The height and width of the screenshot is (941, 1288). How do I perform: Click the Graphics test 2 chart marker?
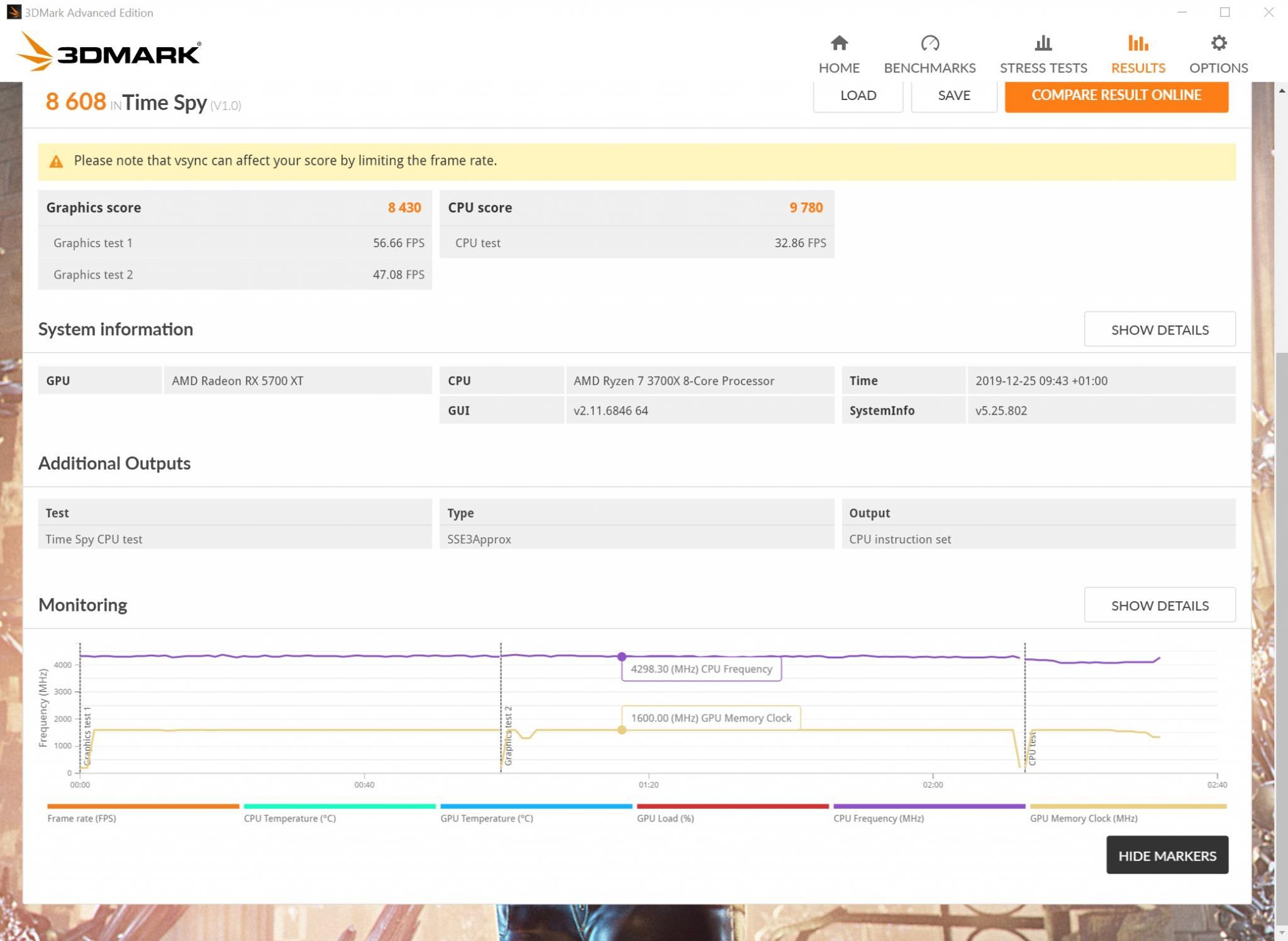coord(508,735)
